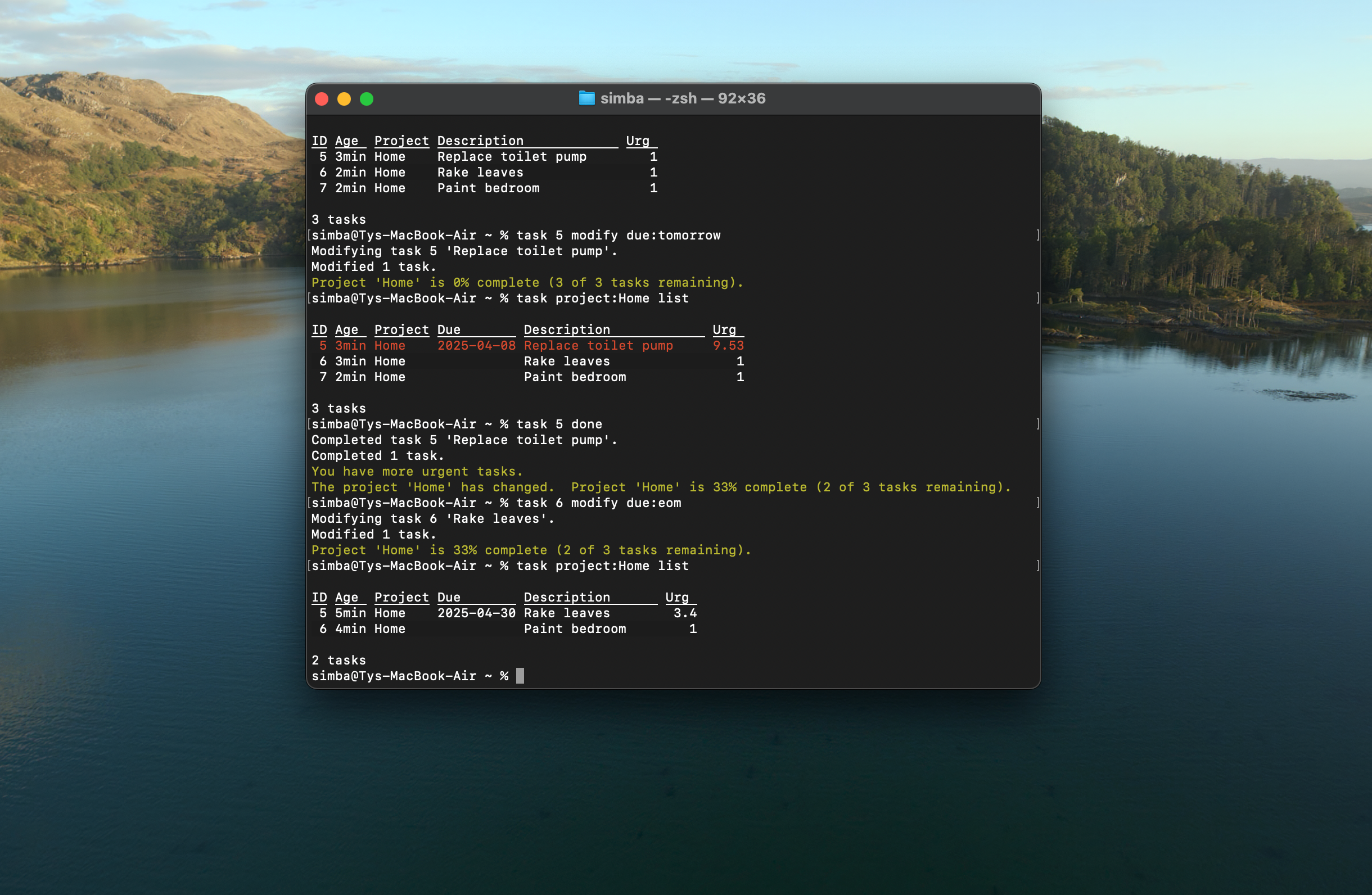Click 'You have more urgent tasks.' line

(x=417, y=472)
